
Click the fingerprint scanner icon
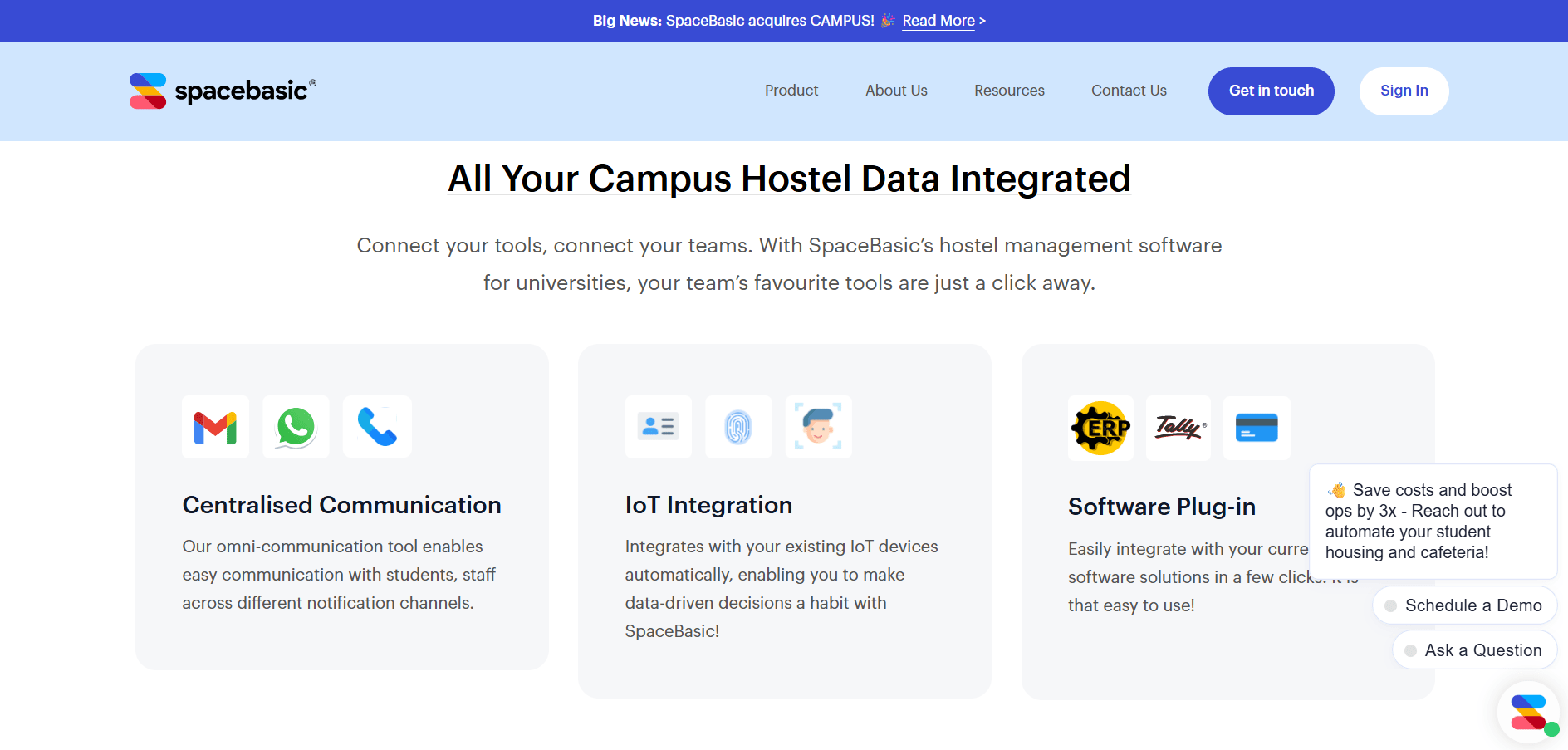tap(738, 427)
